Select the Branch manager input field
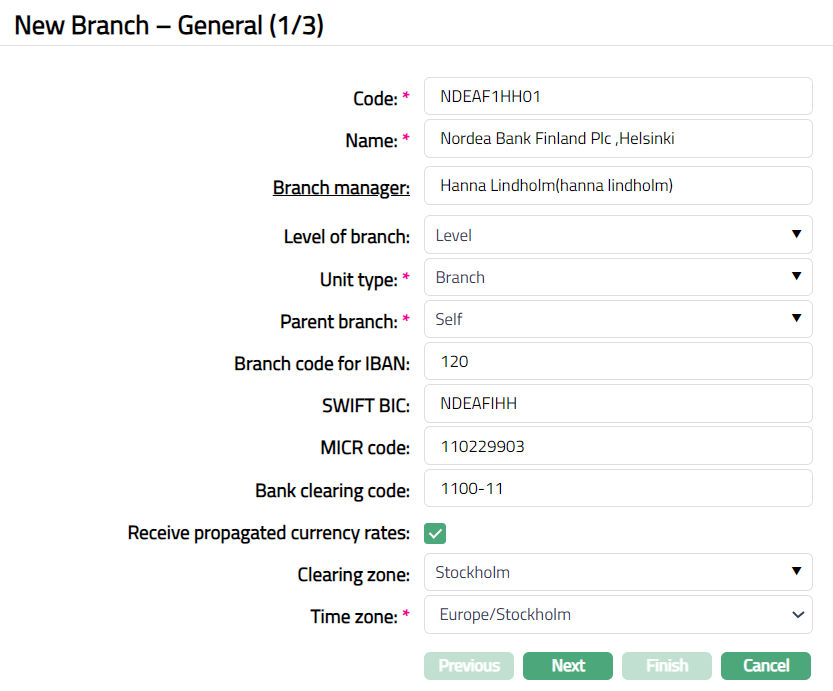The image size is (833, 691). [618, 186]
